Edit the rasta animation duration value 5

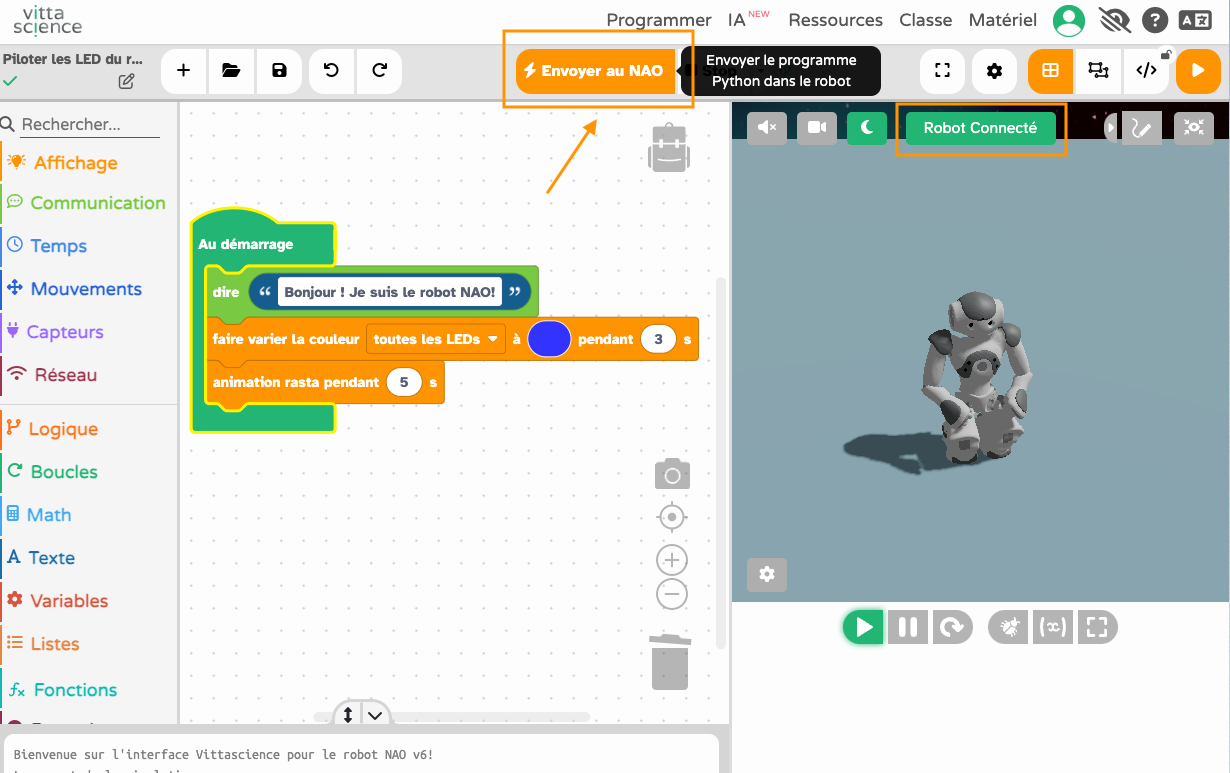[404, 382]
